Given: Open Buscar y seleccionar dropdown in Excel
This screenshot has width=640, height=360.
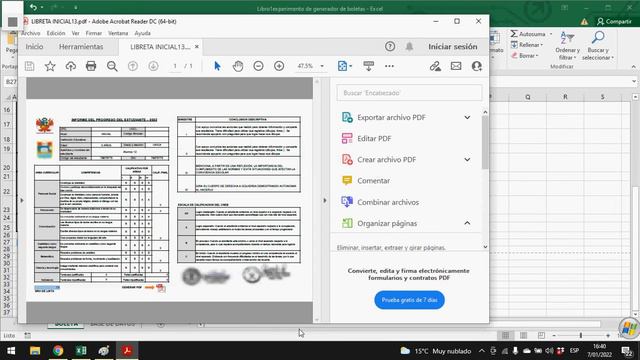Looking at the screenshot, I should pos(598,46).
